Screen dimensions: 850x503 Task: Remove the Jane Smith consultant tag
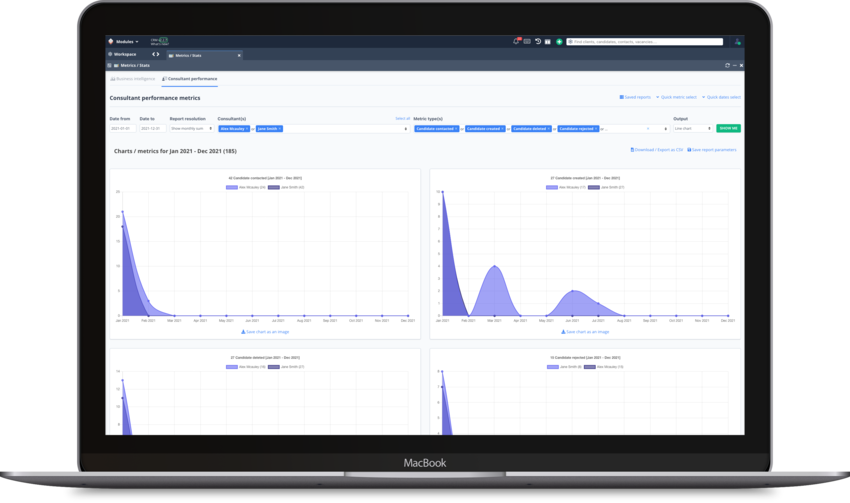[280, 129]
